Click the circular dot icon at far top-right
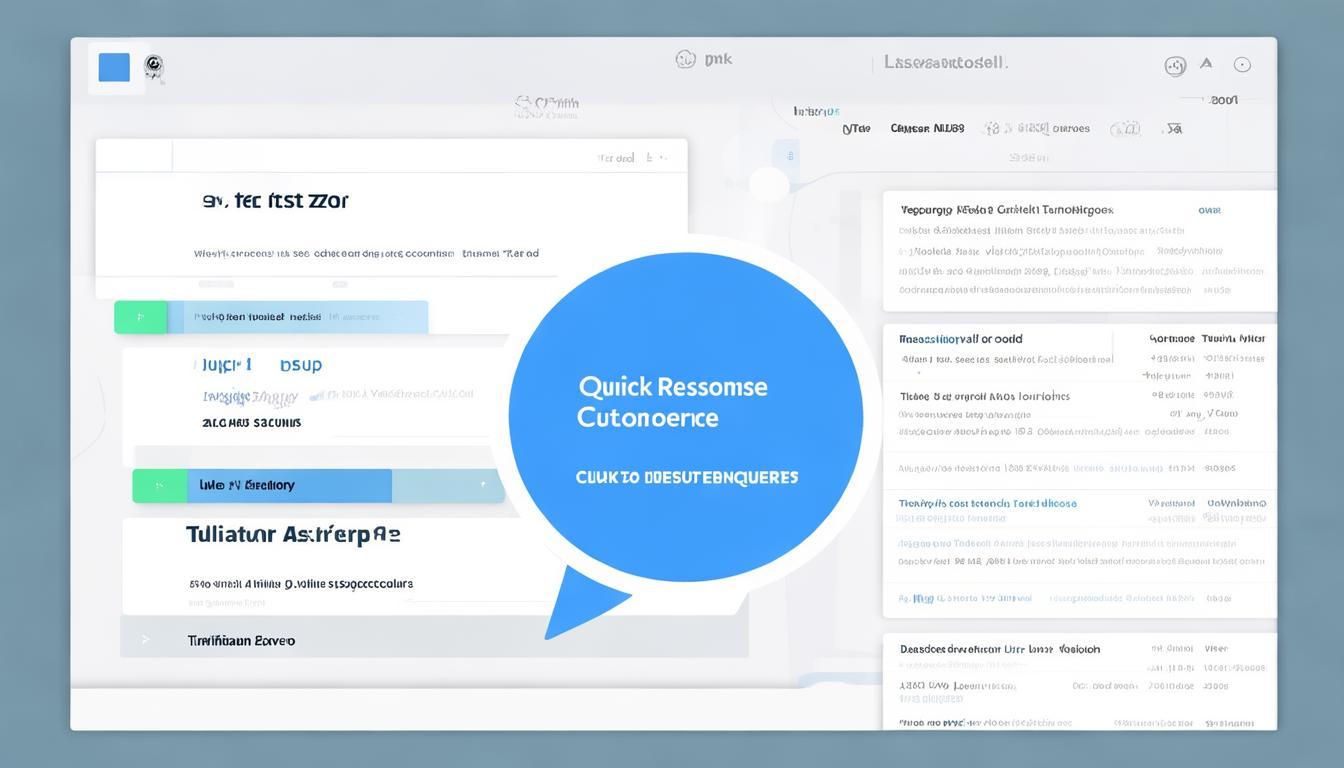 tap(1242, 65)
